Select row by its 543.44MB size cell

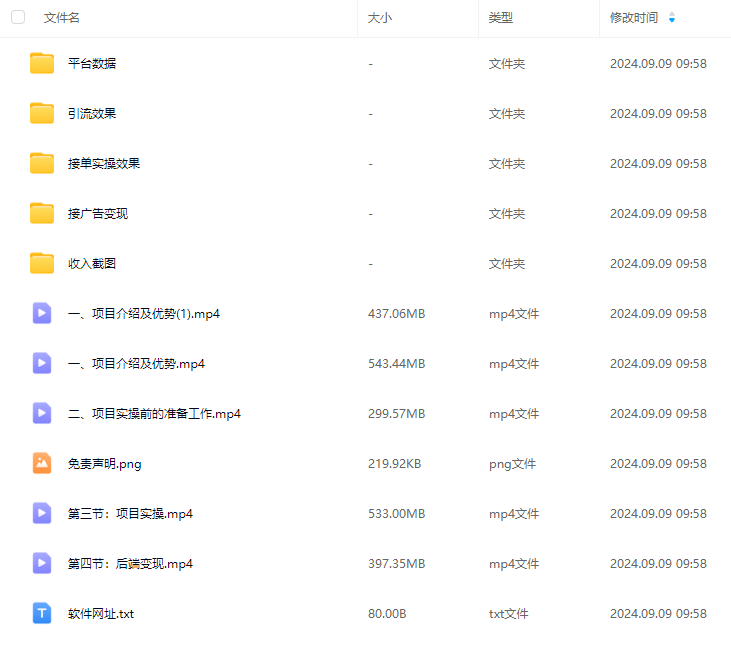click(x=396, y=363)
